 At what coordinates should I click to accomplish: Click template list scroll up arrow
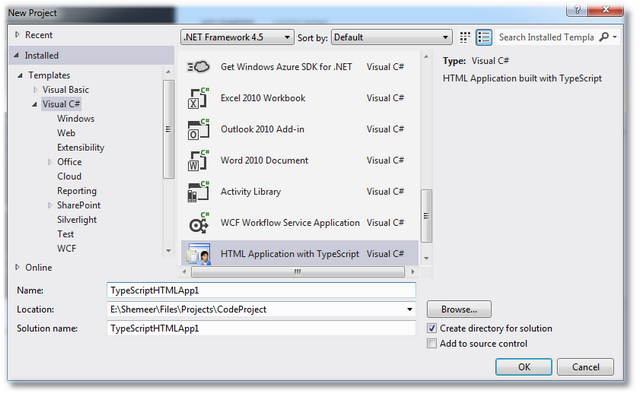(426, 57)
